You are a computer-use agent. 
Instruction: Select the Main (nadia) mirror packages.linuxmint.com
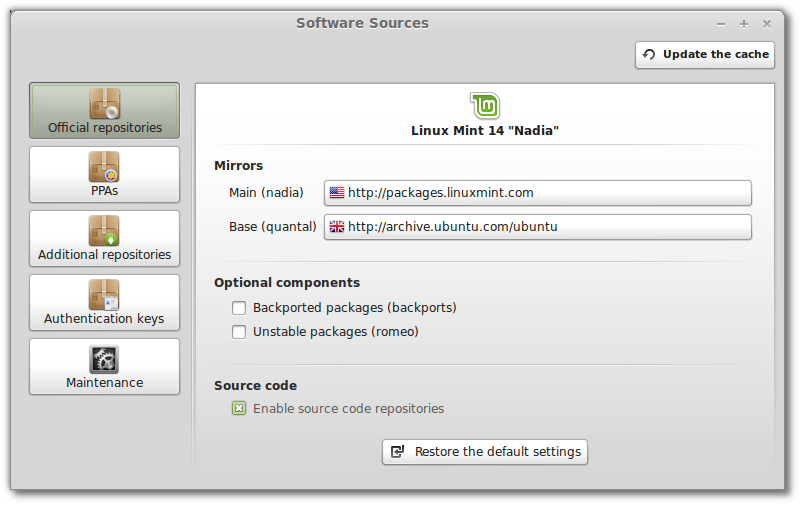pos(538,193)
